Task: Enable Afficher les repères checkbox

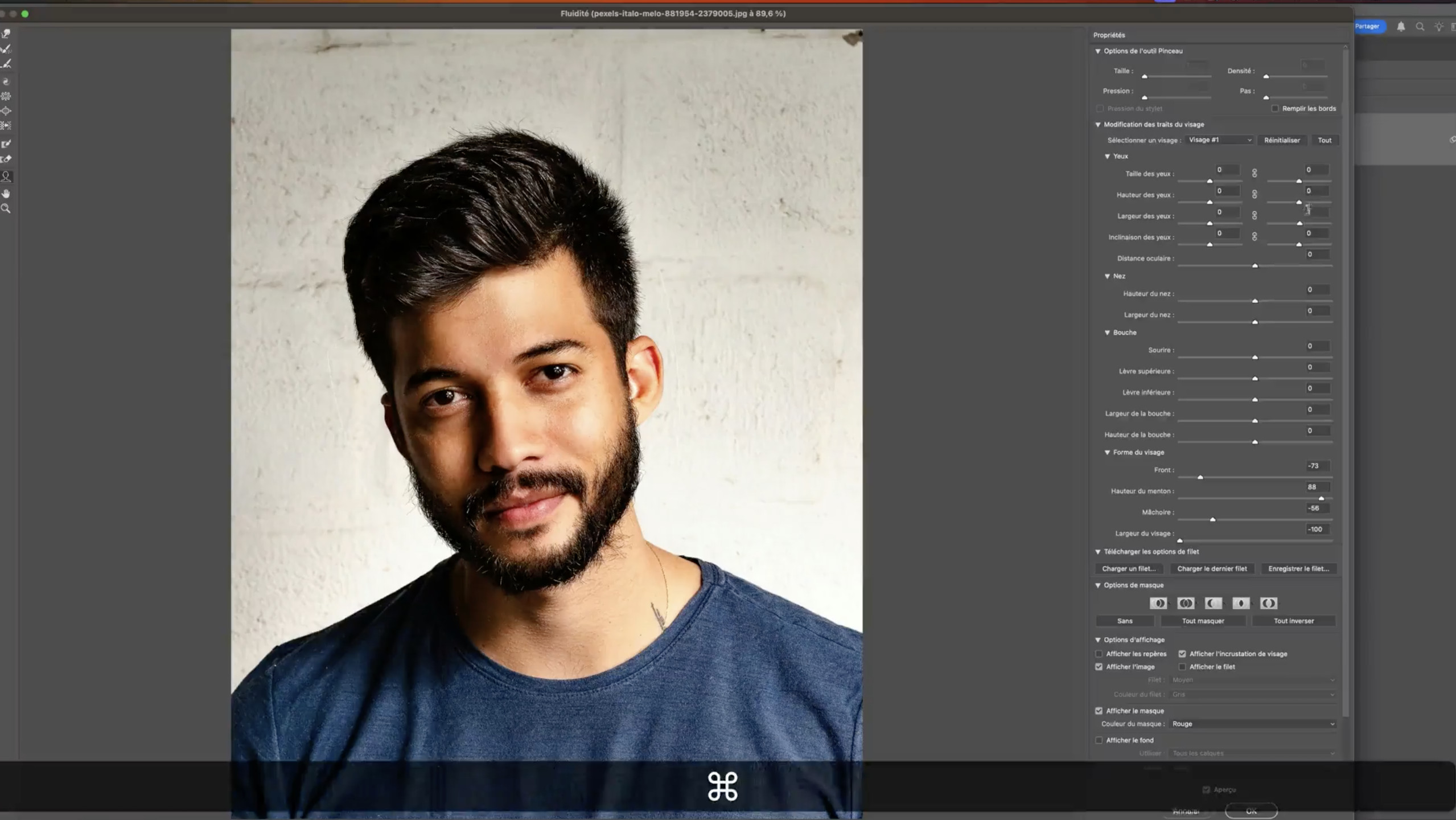Action: click(1099, 654)
